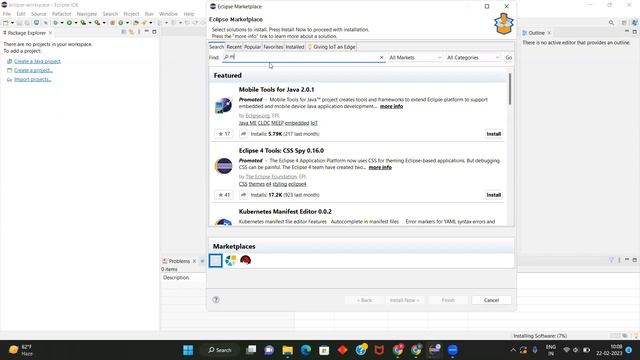Switch to the Recent tab
Viewport: 640px width, 360px height.
click(x=234, y=47)
